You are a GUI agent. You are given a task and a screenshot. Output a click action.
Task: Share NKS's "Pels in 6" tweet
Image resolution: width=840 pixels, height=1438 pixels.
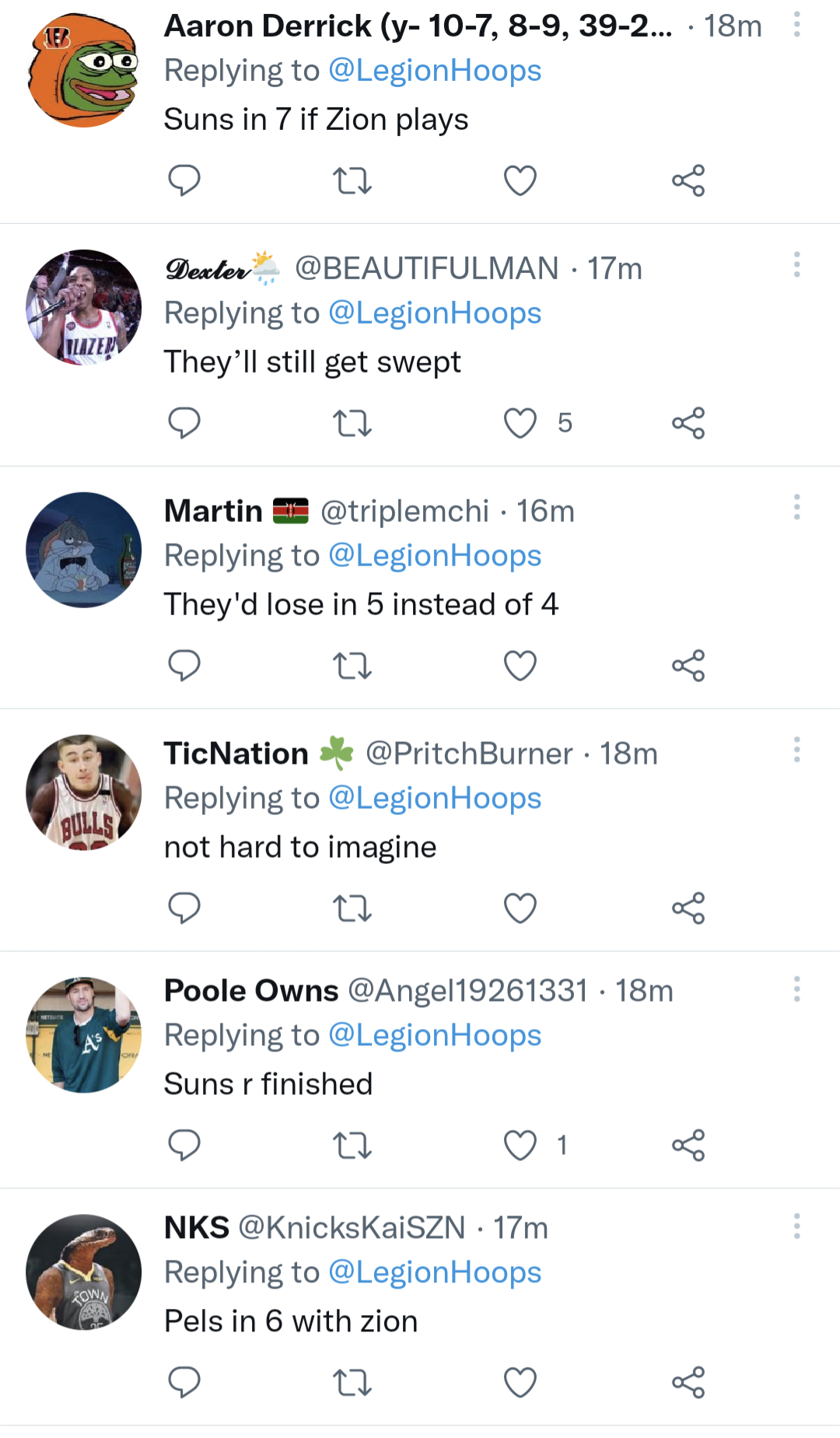tap(688, 1382)
